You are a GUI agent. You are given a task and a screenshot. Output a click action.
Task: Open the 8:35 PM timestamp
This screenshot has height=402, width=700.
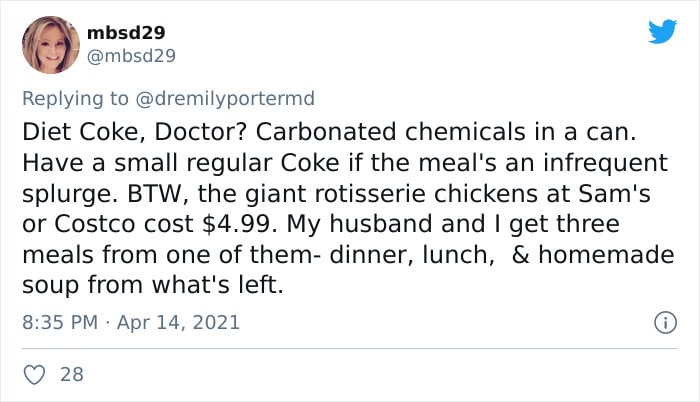[60, 322]
